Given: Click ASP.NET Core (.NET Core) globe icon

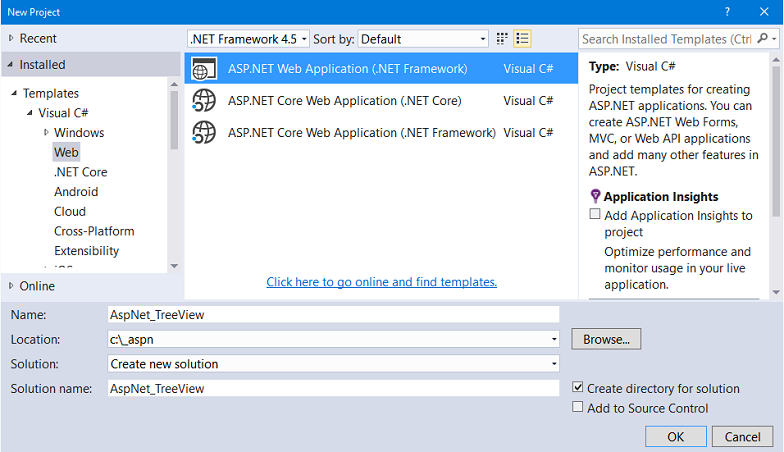Looking at the screenshot, I should click(x=204, y=100).
